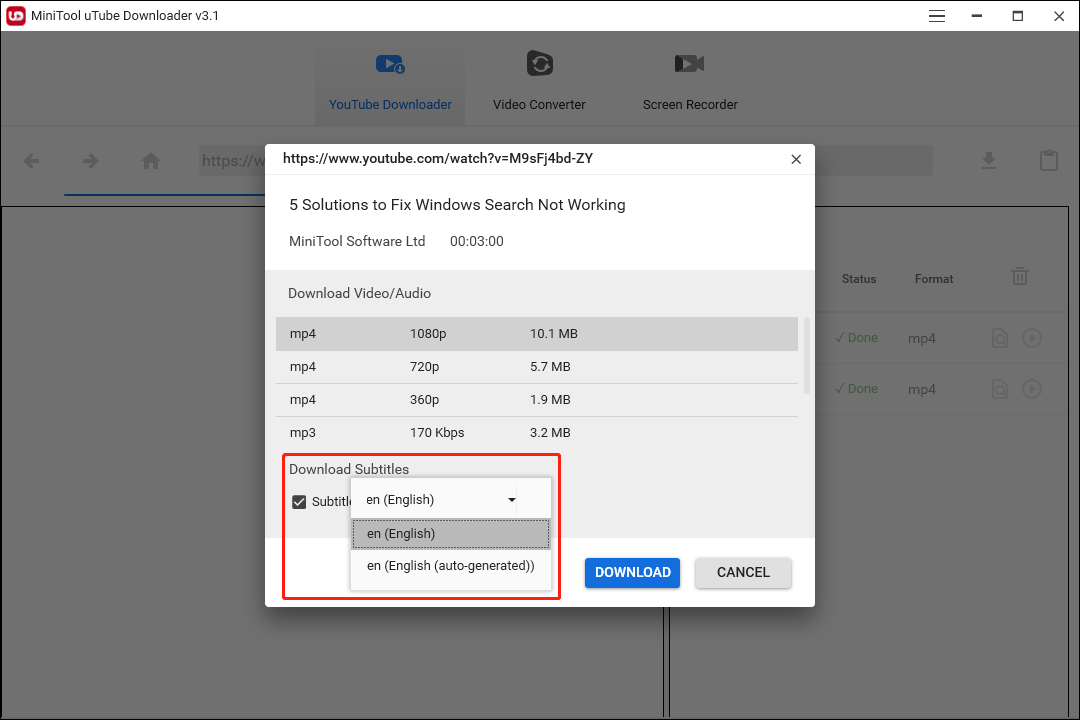Play the second Done mp4 item

pos(1031,389)
